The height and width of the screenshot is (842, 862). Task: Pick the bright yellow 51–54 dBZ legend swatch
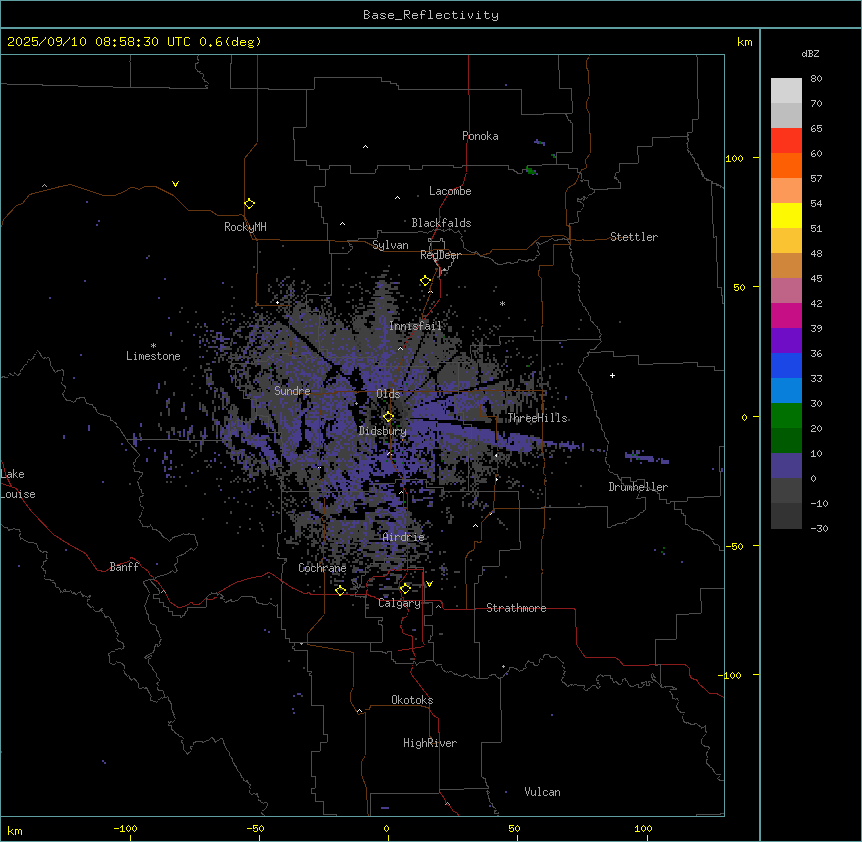click(786, 215)
